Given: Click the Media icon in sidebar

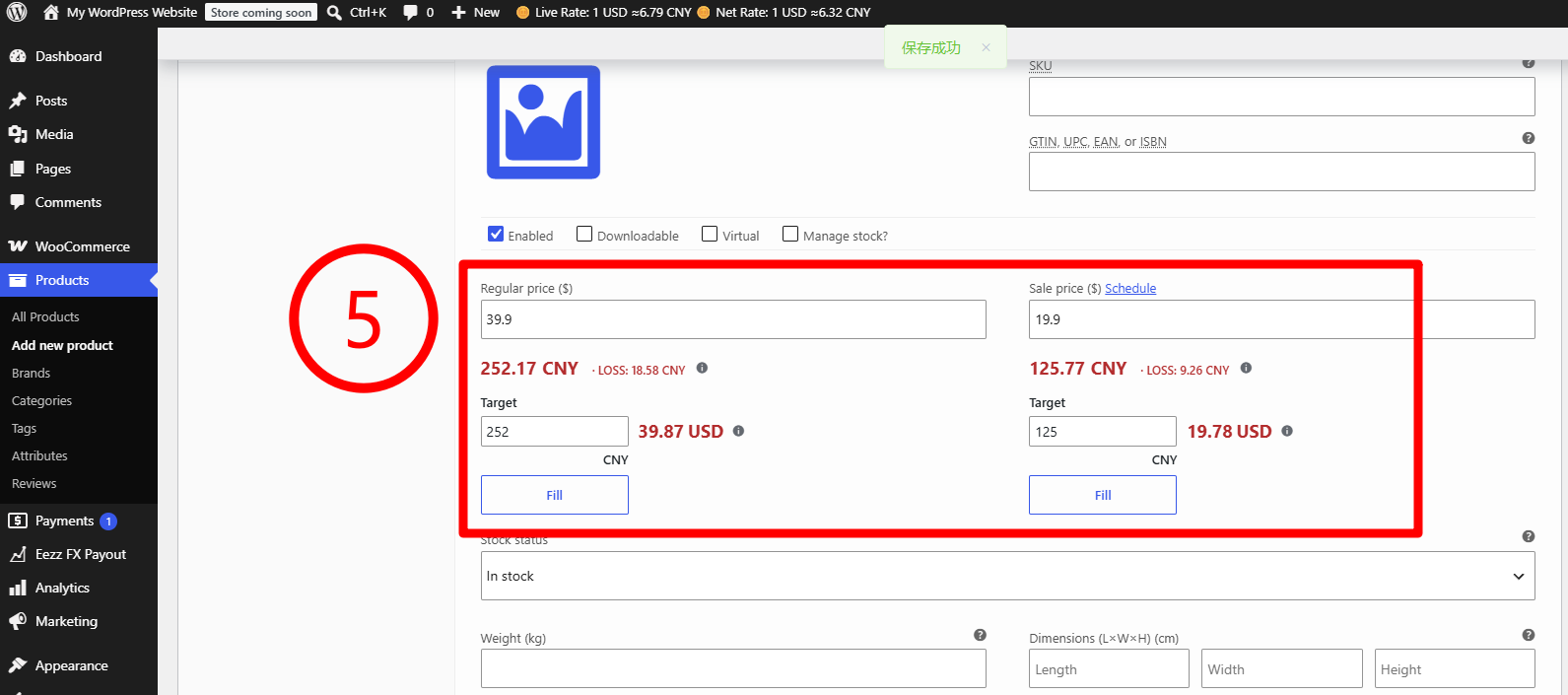Looking at the screenshot, I should tap(18, 134).
